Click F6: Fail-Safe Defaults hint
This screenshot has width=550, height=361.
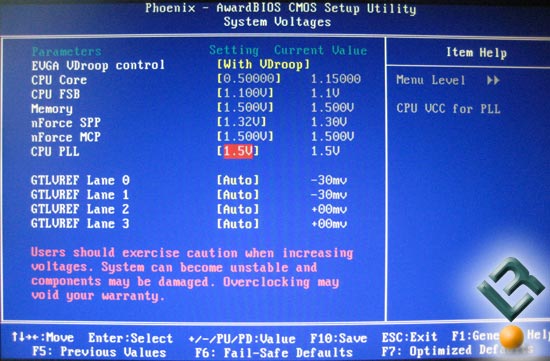274,352
